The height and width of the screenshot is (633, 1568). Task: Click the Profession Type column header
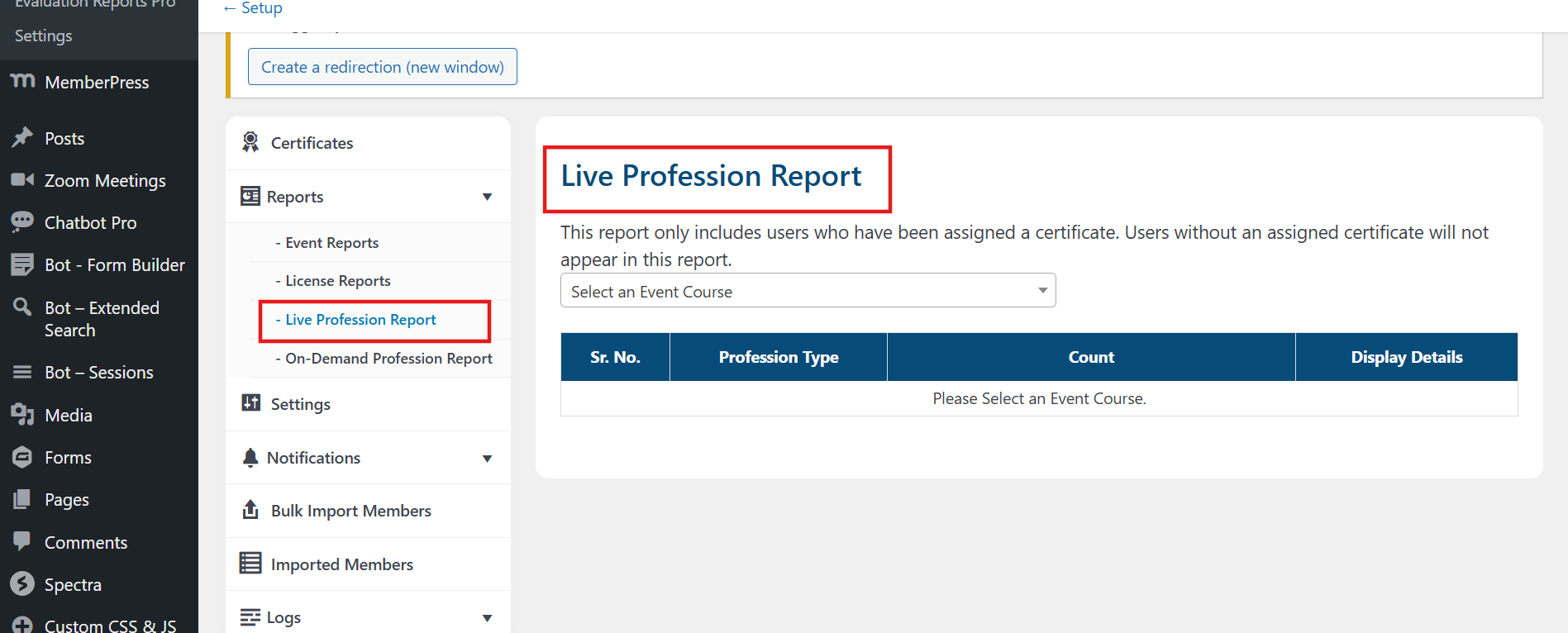click(779, 357)
